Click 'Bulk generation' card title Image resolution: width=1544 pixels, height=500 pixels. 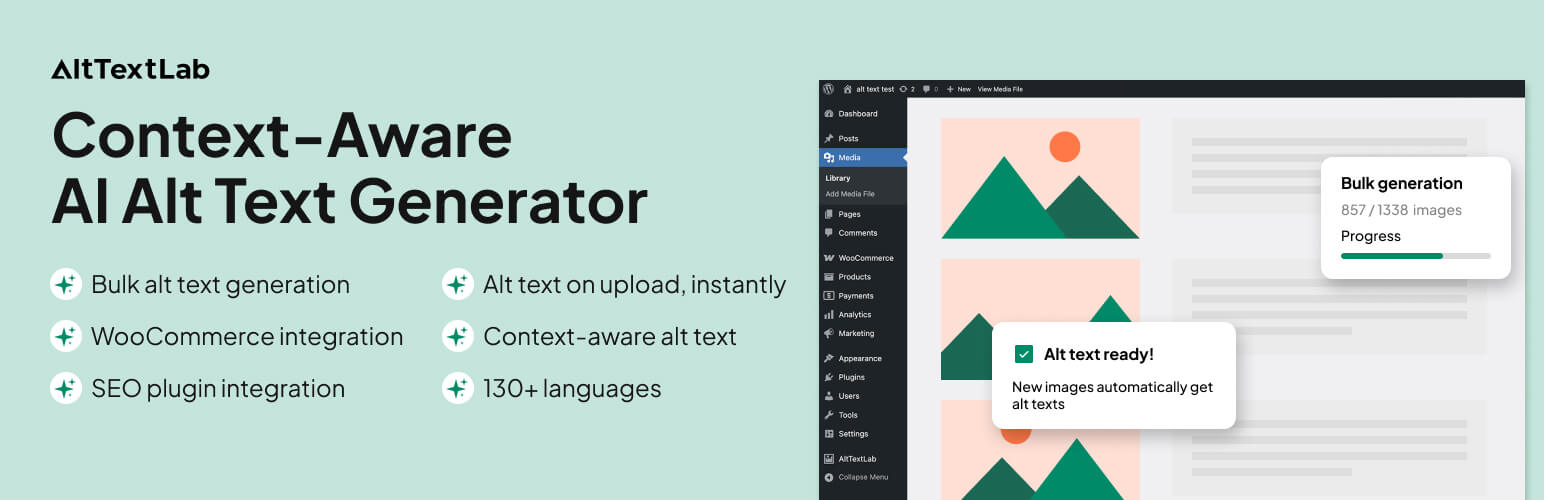pyautogui.click(x=1401, y=183)
